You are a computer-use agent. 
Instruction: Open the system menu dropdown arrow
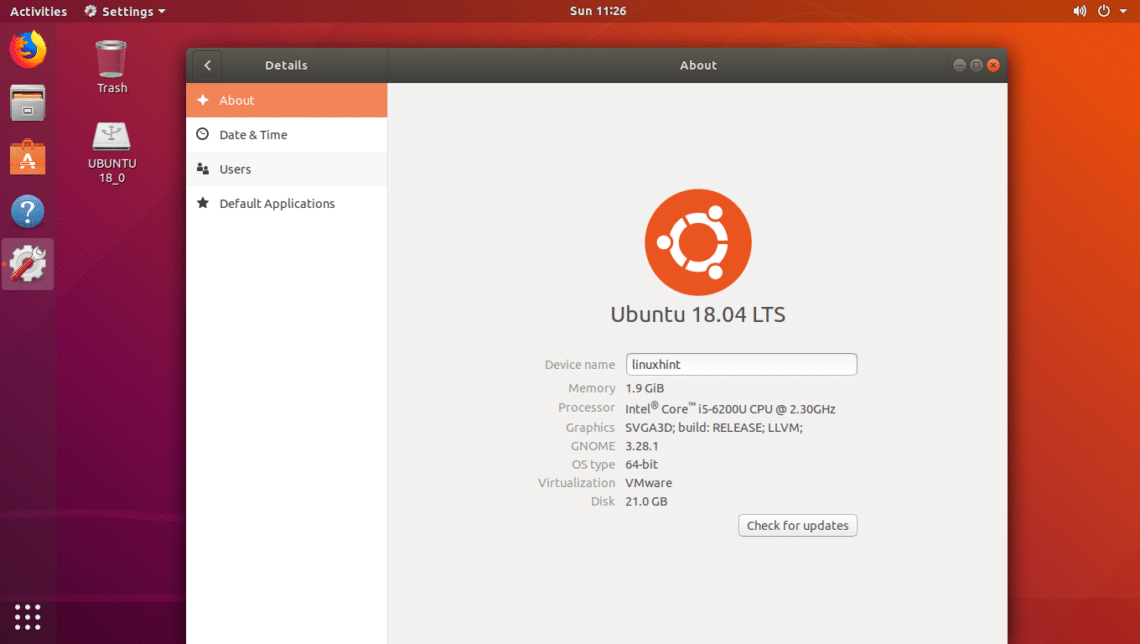tap(1124, 11)
